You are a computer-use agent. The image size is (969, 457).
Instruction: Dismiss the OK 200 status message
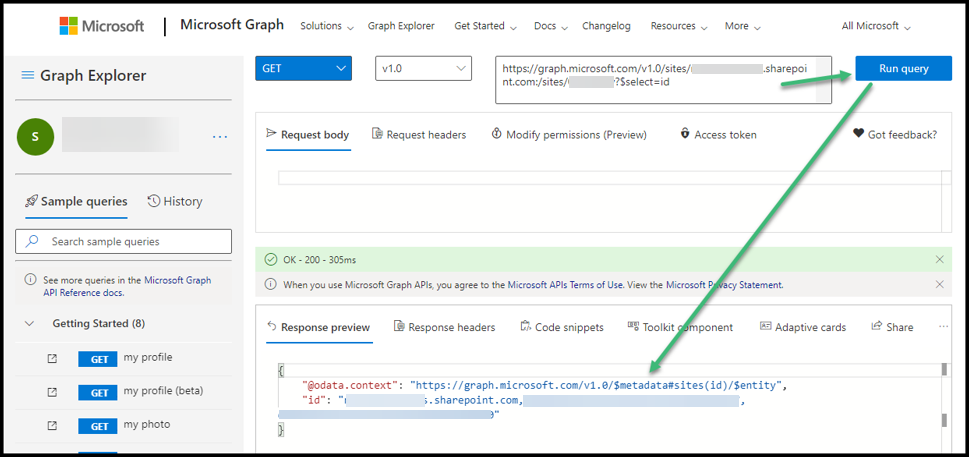939,260
